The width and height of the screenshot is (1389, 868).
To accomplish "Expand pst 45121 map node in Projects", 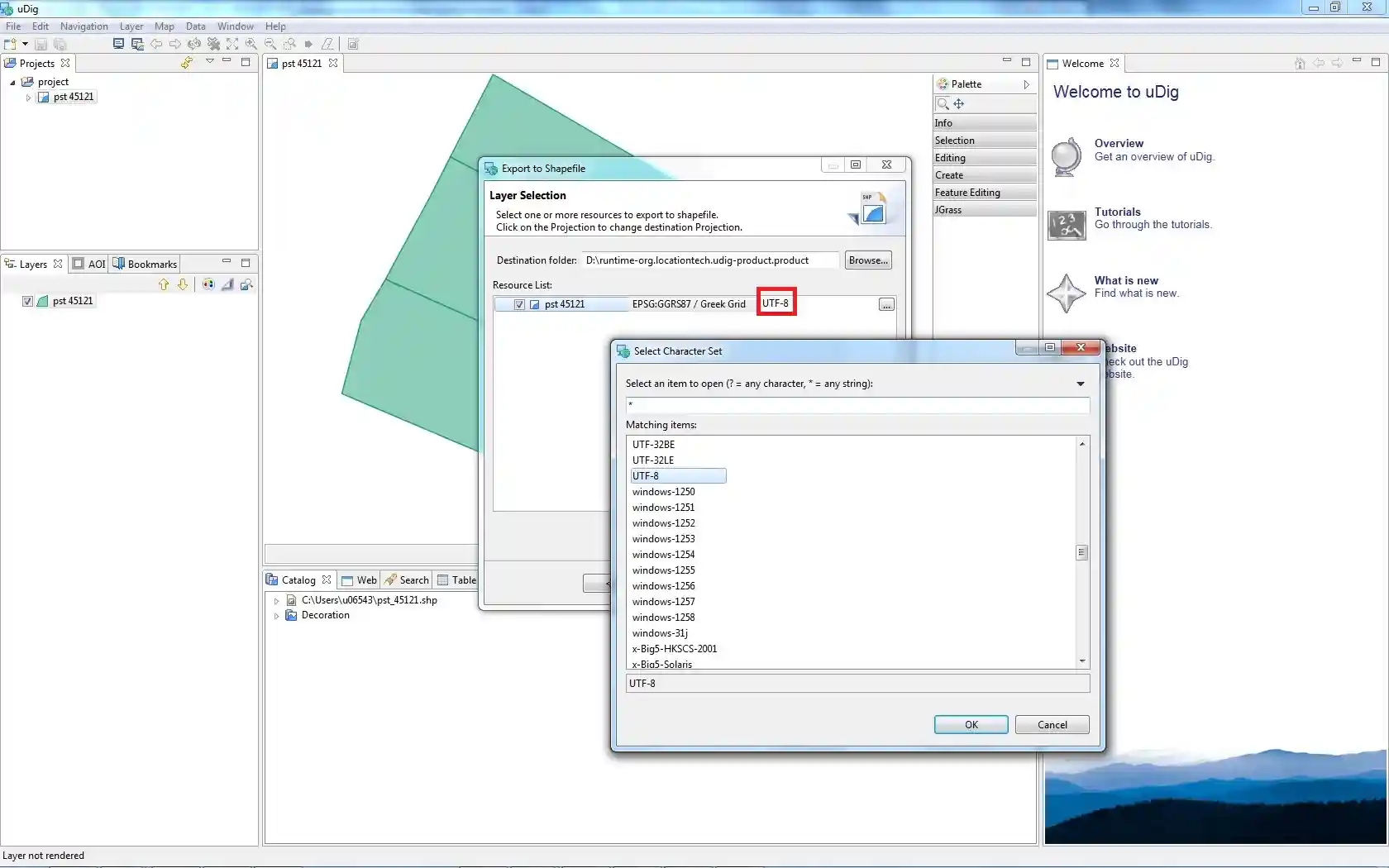I will (28, 97).
